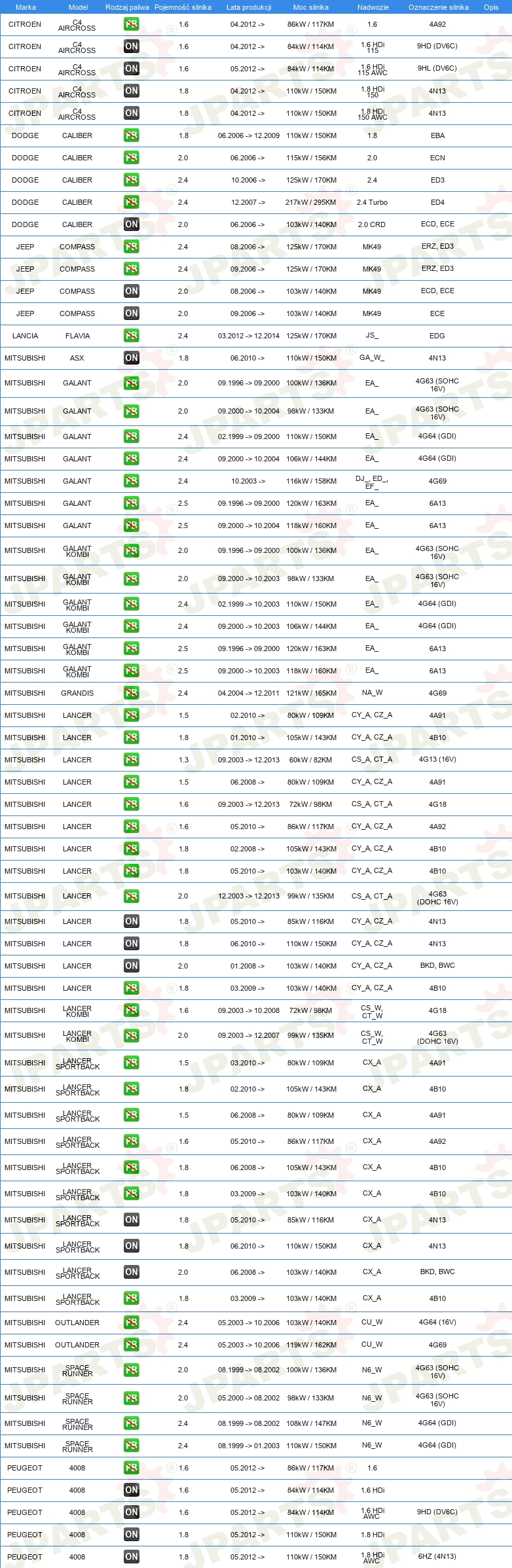Click PB icon in Outlander 4G69 row
Screen dimensions: 512x1568
click(x=132, y=1345)
